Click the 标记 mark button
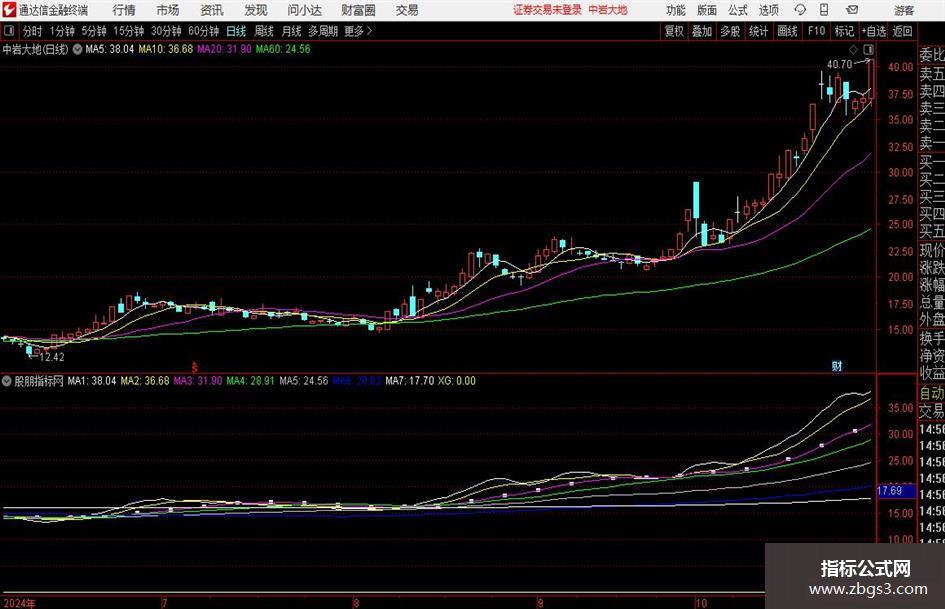The image size is (945, 609). 844,31
